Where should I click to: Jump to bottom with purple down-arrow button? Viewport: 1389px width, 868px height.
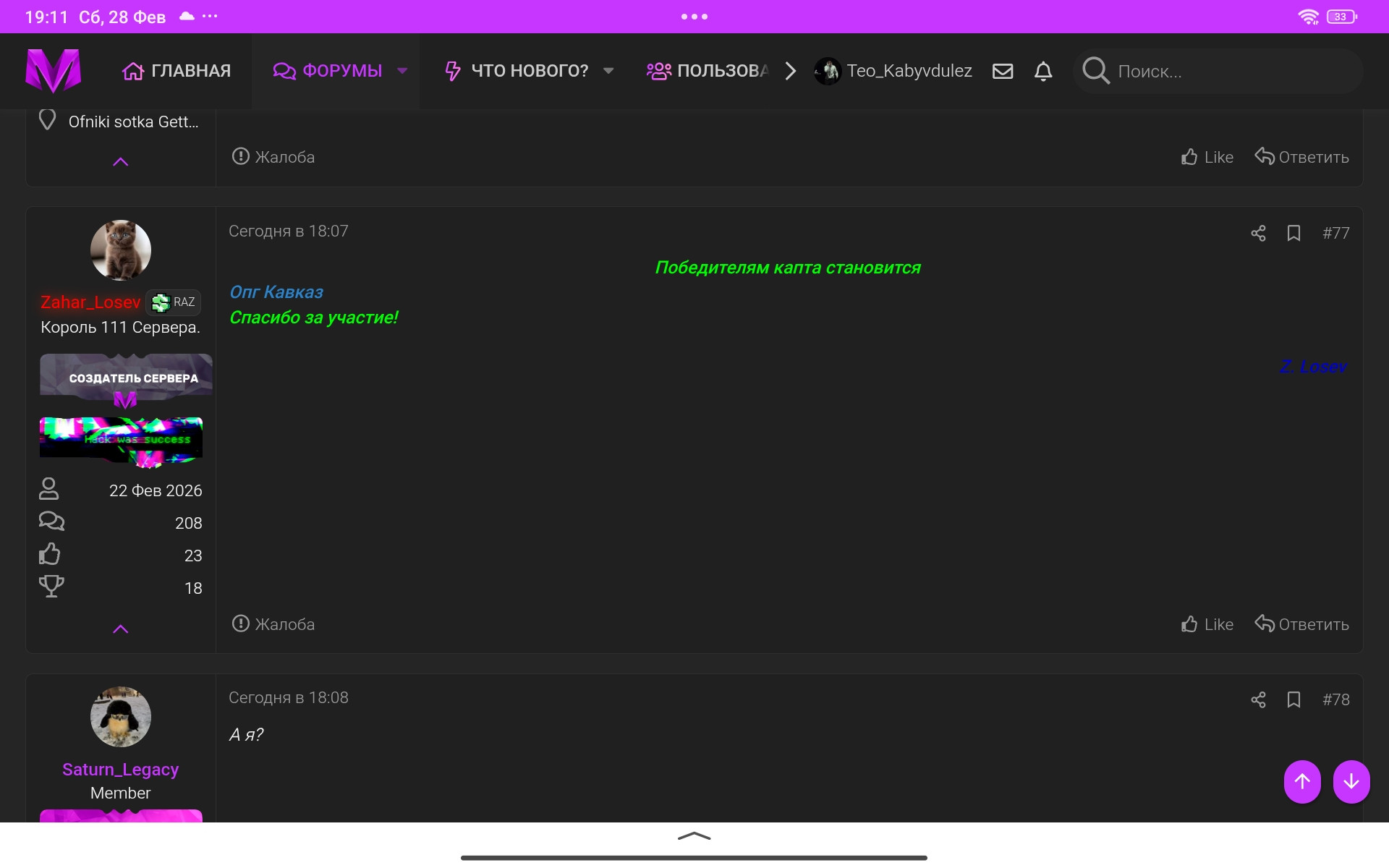click(x=1351, y=781)
